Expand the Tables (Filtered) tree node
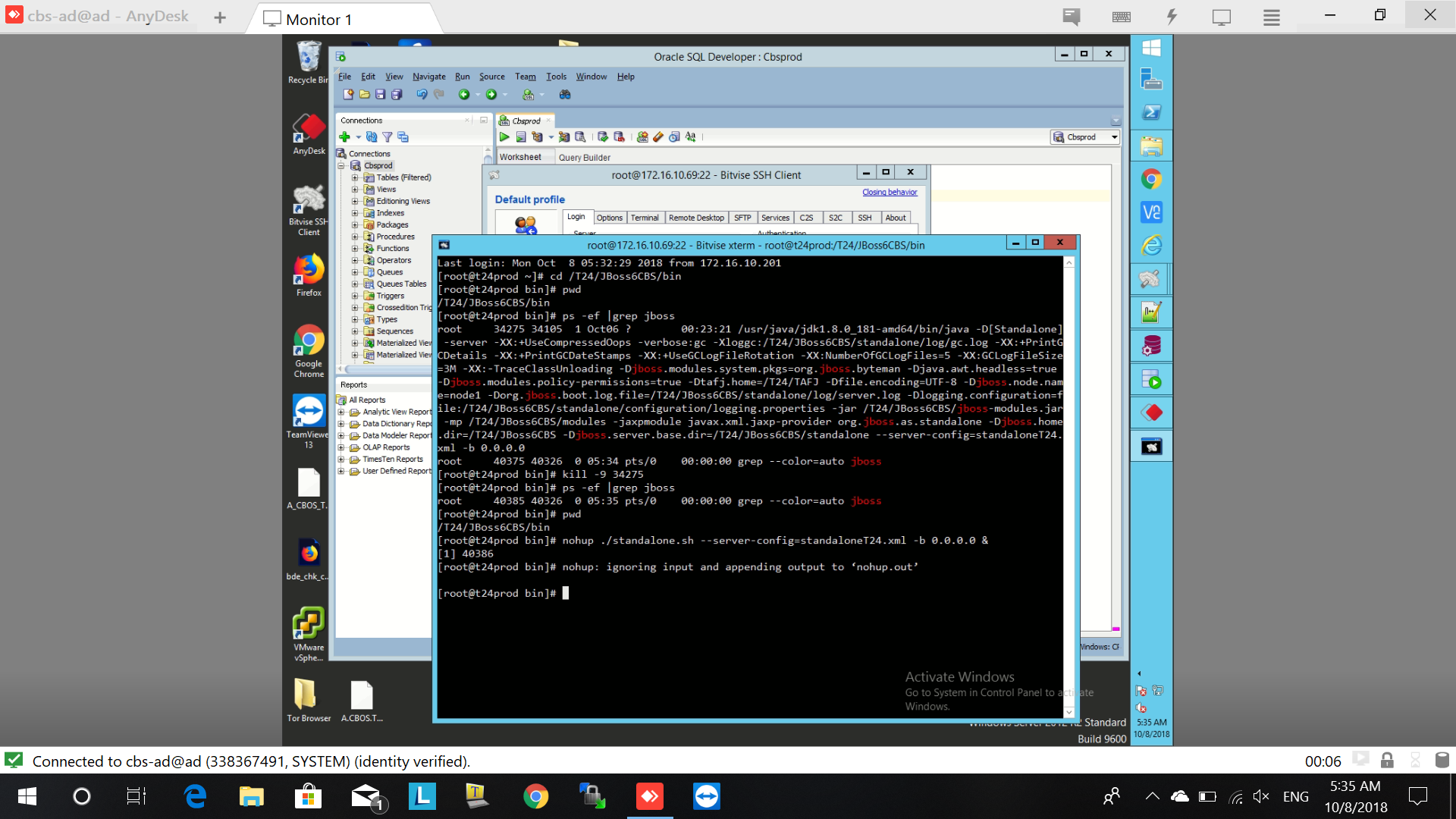Screen dimensions: 1456x819 click(x=355, y=177)
